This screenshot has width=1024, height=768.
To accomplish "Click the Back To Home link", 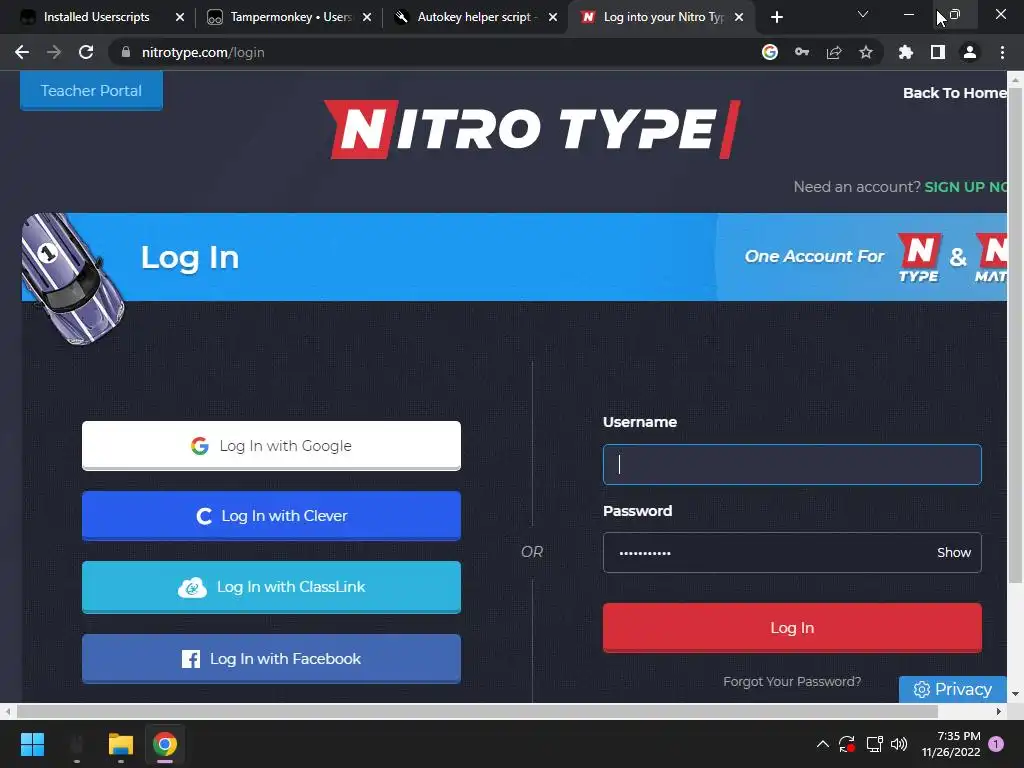I will pos(955,93).
